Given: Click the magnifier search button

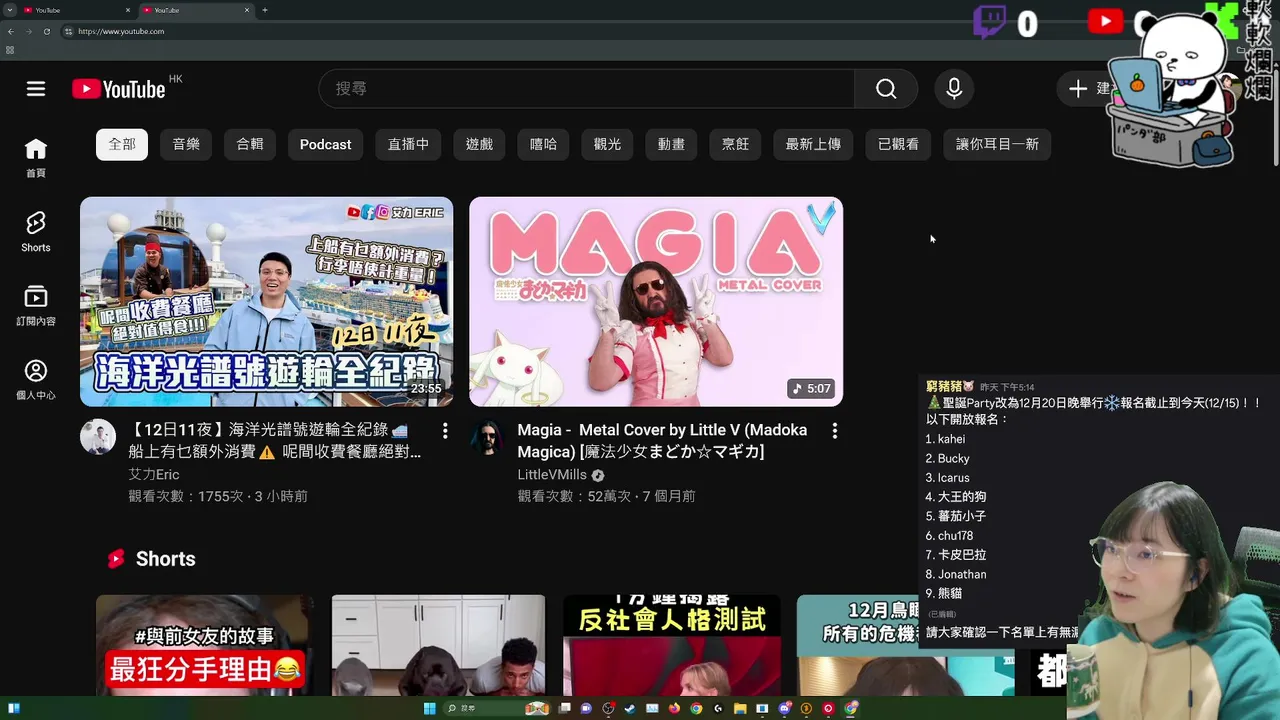Looking at the screenshot, I should (x=886, y=89).
